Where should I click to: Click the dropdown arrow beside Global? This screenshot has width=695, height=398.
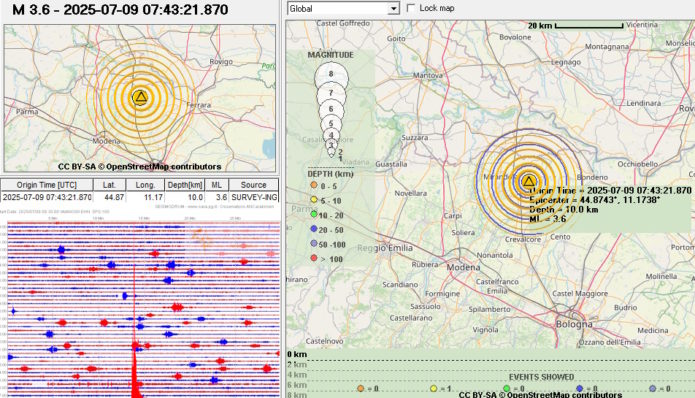(x=393, y=8)
